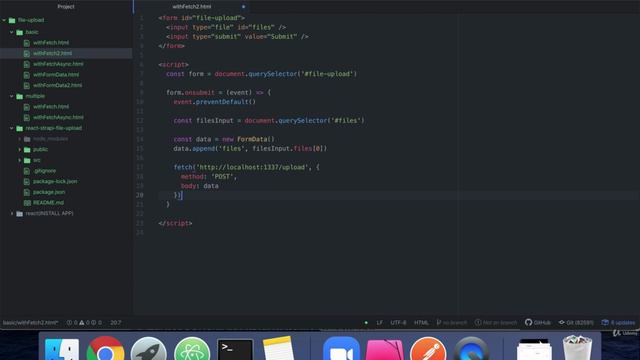Open Google Chrome from the Dock
Image resolution: width=640 pixels, height=360 pixels.
pos(105,349)
